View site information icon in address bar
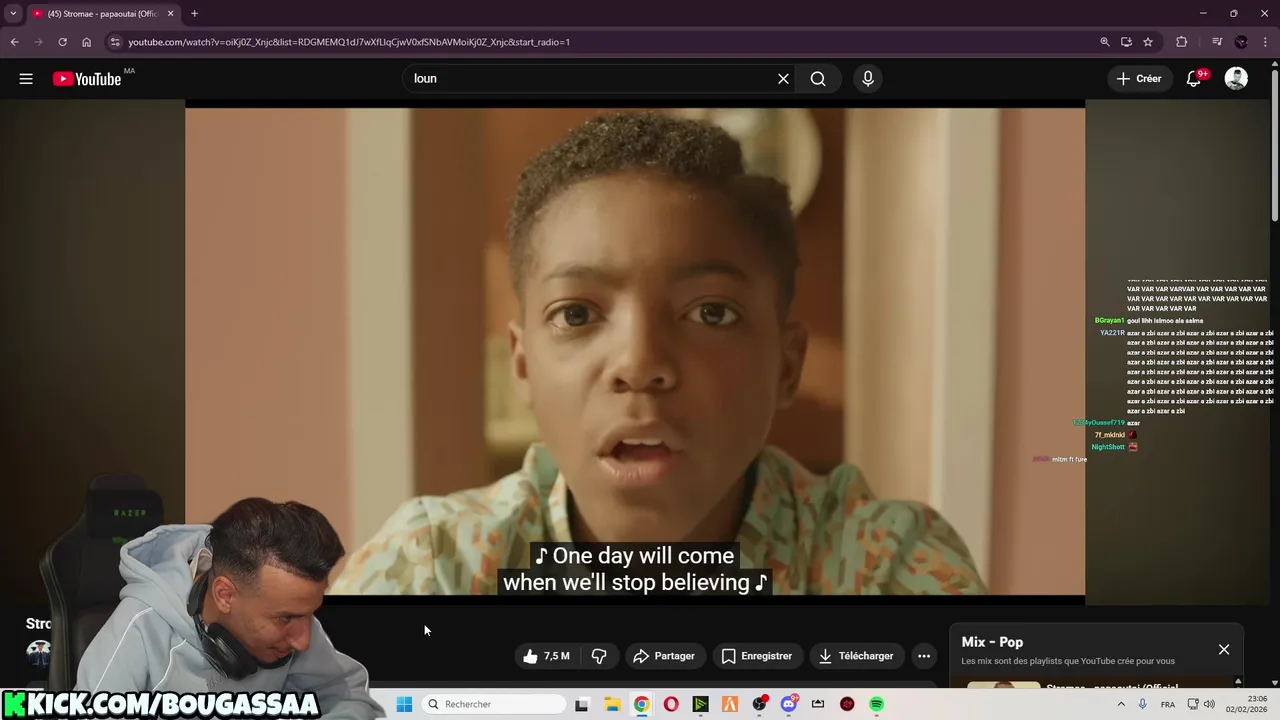Screen dimensions: 1280x720 pos(115,42)
